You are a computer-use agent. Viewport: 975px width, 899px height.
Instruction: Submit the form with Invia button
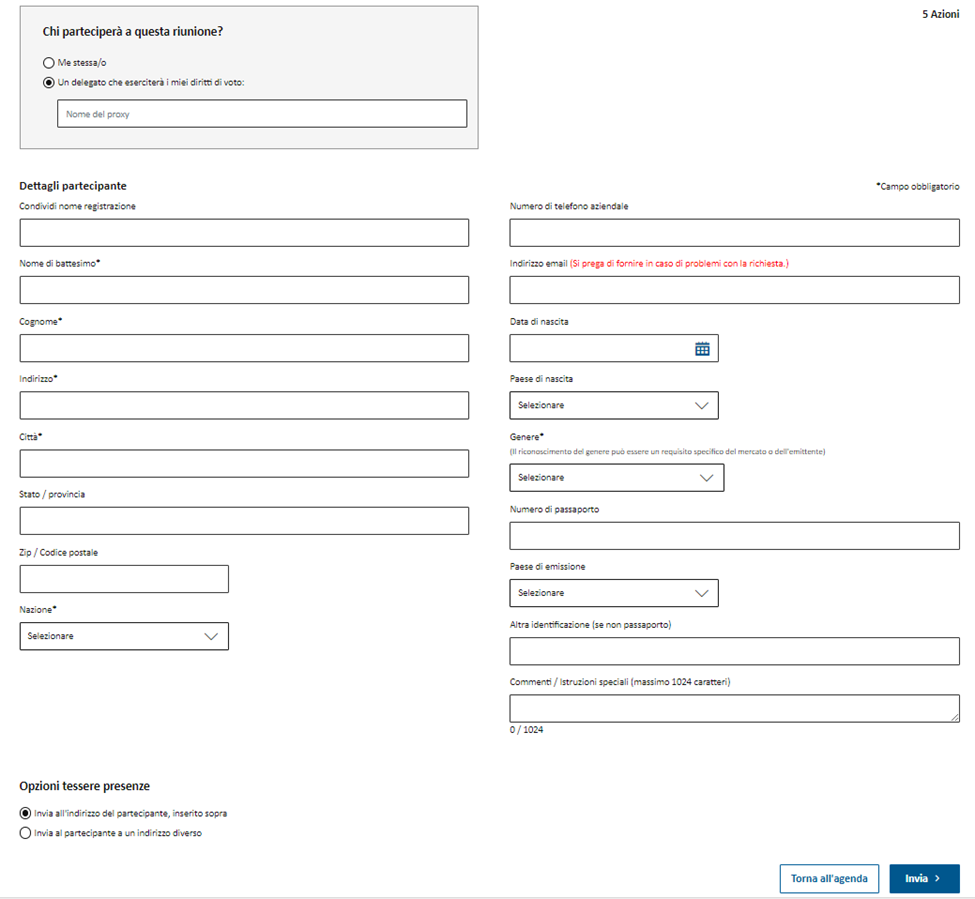tap(925, 878)
